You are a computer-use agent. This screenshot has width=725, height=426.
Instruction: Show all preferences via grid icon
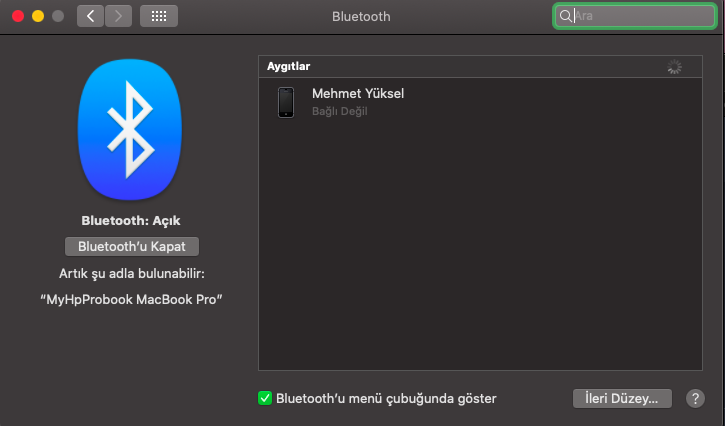click(x=159, y=17)
